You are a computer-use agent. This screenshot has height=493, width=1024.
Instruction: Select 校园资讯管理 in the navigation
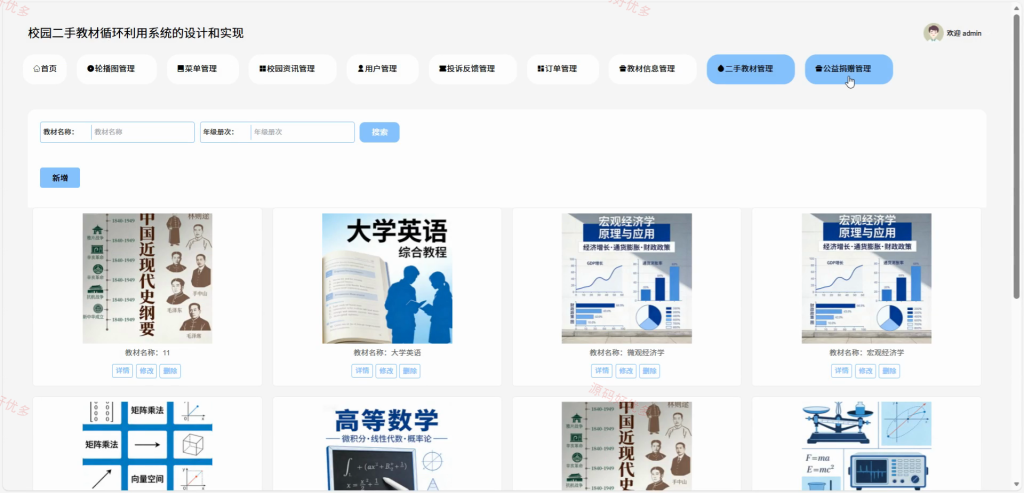293,69
